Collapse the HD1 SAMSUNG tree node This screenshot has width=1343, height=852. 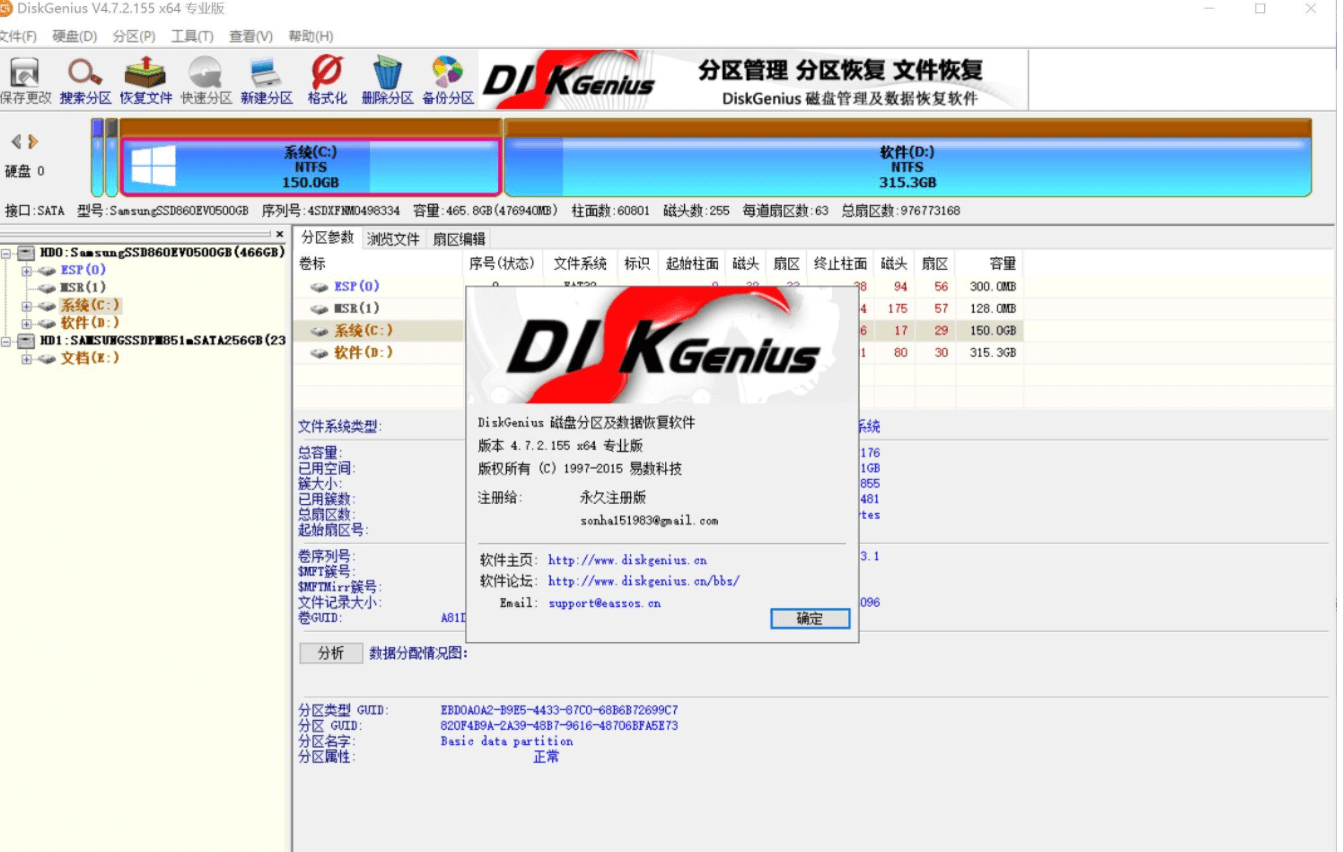point(6,341)
